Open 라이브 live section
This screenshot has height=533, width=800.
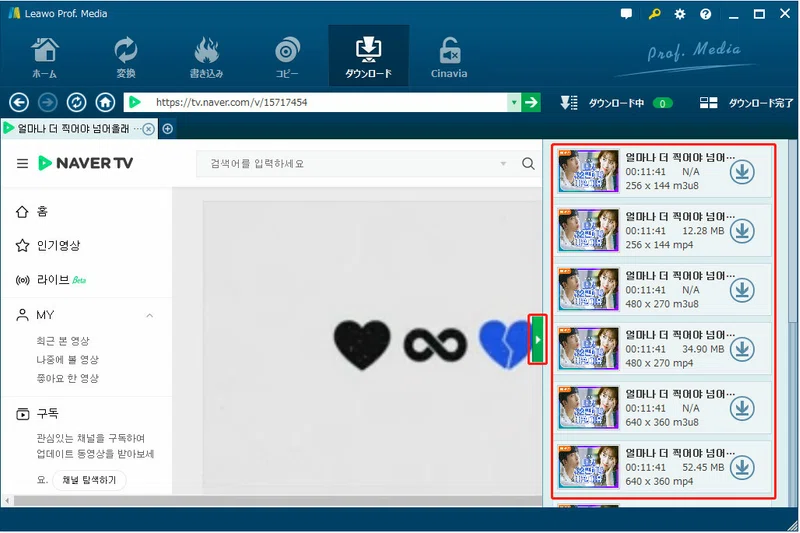pyautogui.click(x=51, y=280)
